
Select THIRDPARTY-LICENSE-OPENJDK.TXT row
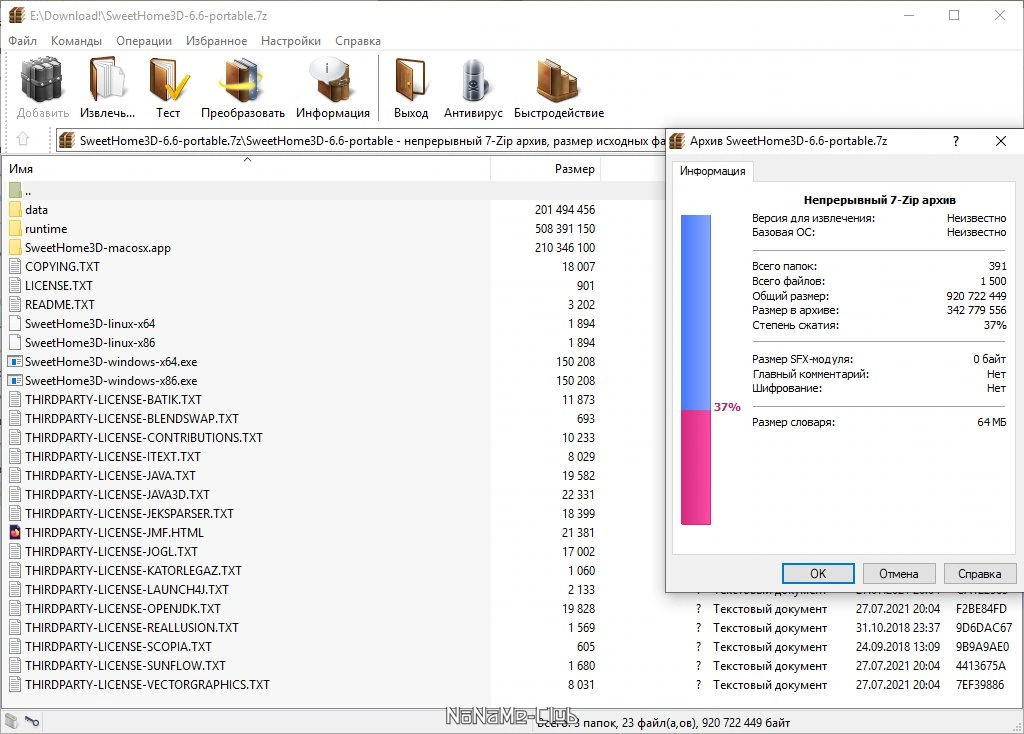[x=512, y=608]
